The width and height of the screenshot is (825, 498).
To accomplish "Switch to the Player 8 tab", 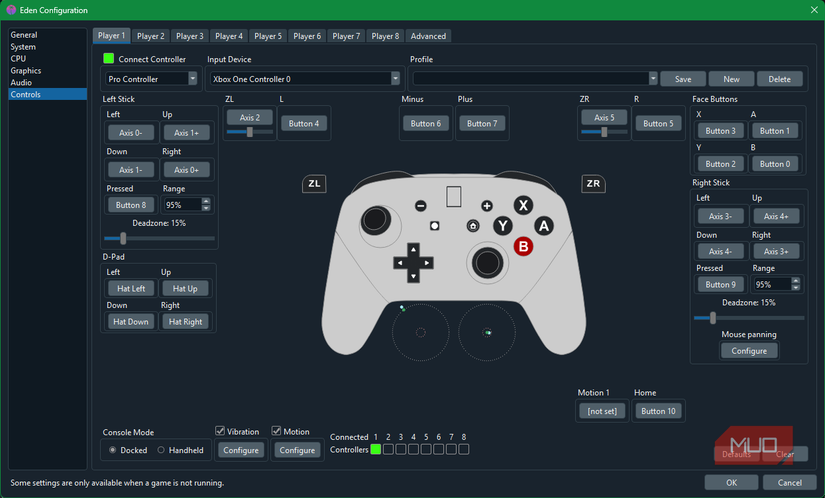I will (x=385, y=36).
